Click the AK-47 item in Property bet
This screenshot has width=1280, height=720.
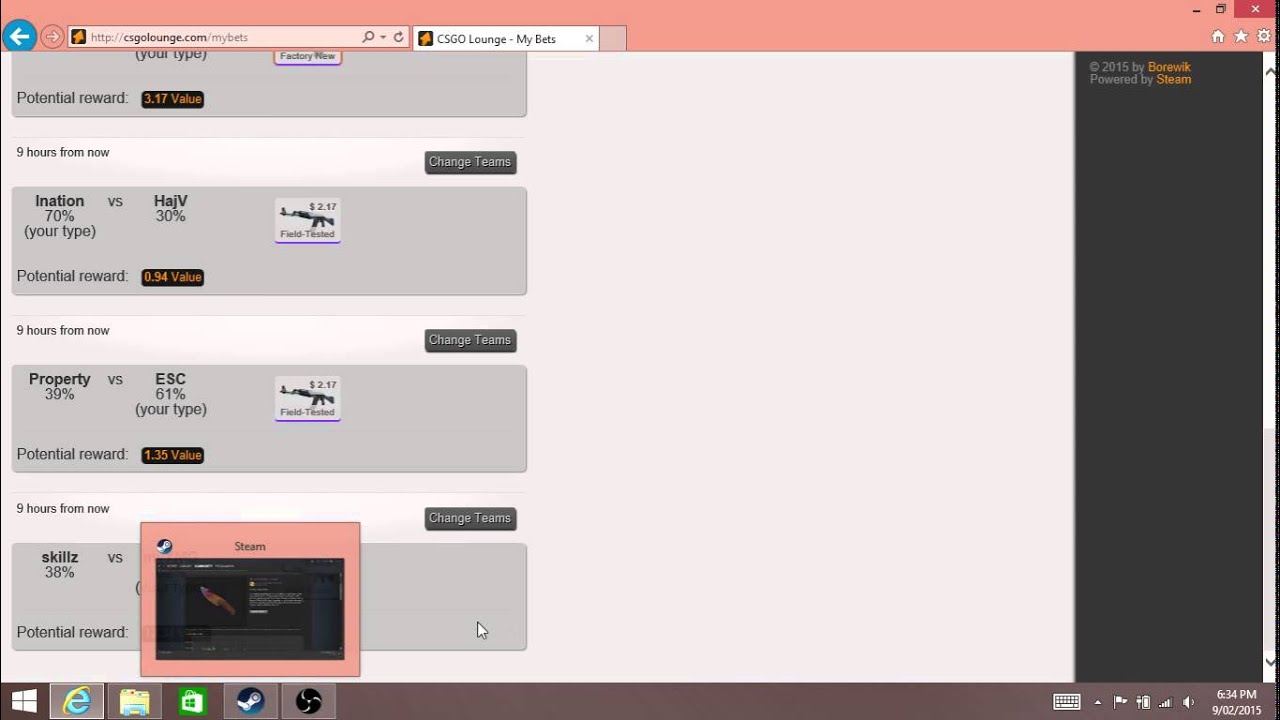pyautogui.click(x=308, y=399)
